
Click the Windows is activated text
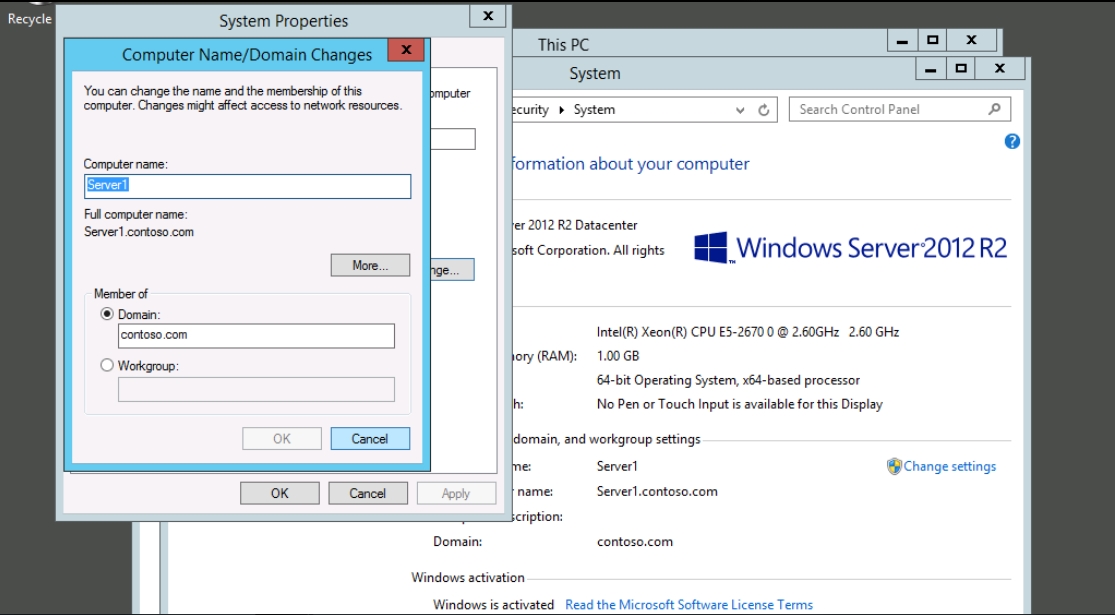494,605
